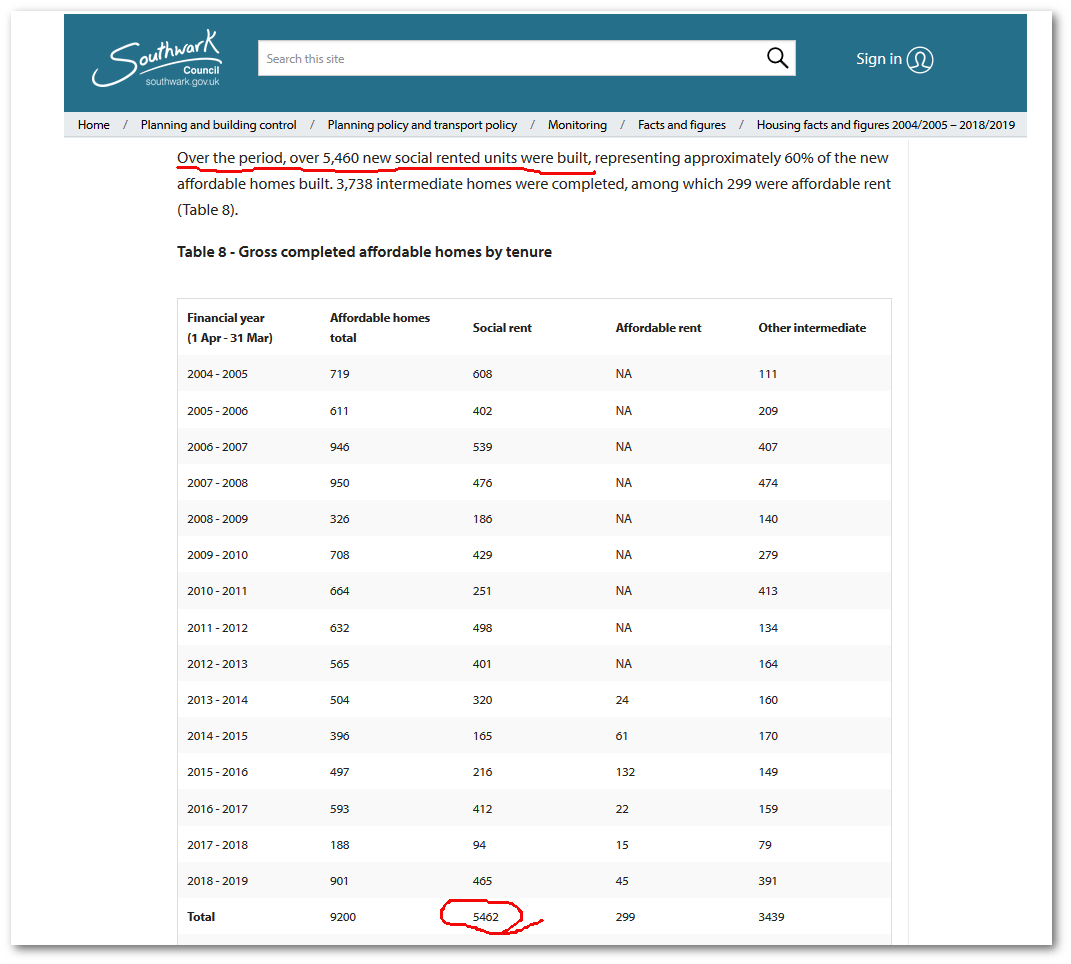Click the other intermediate total 3439
1071x964 pixels.
[x=771, y=917]
